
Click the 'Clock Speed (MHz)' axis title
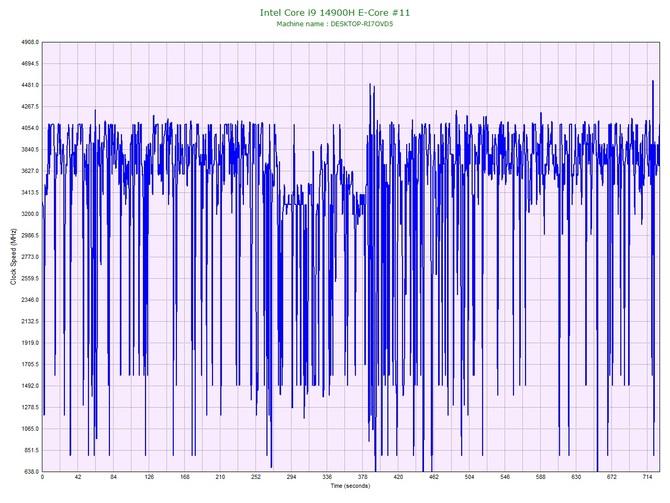click(13, 257)
